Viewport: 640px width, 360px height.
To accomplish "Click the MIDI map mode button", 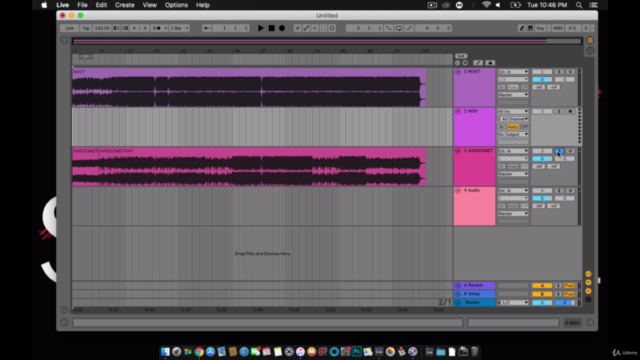I will click(558, 28).
